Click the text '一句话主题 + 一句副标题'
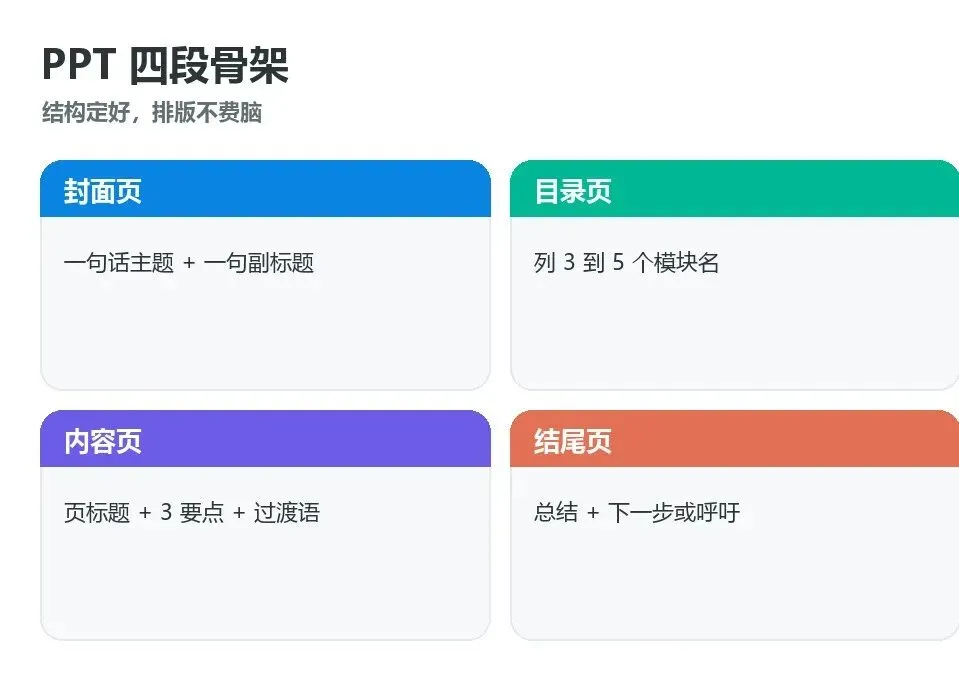 [x=189, y=262]
